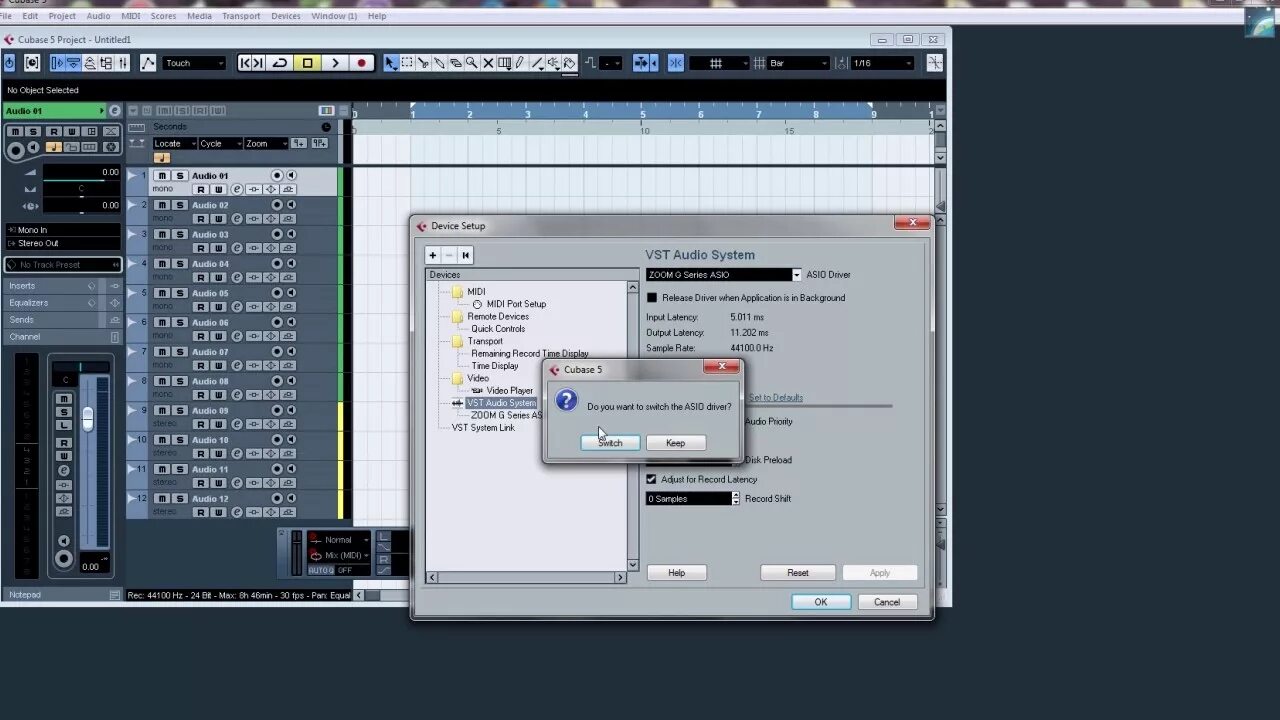
Task: Click Cancel in Device Setup
Action: pos(887,602)
